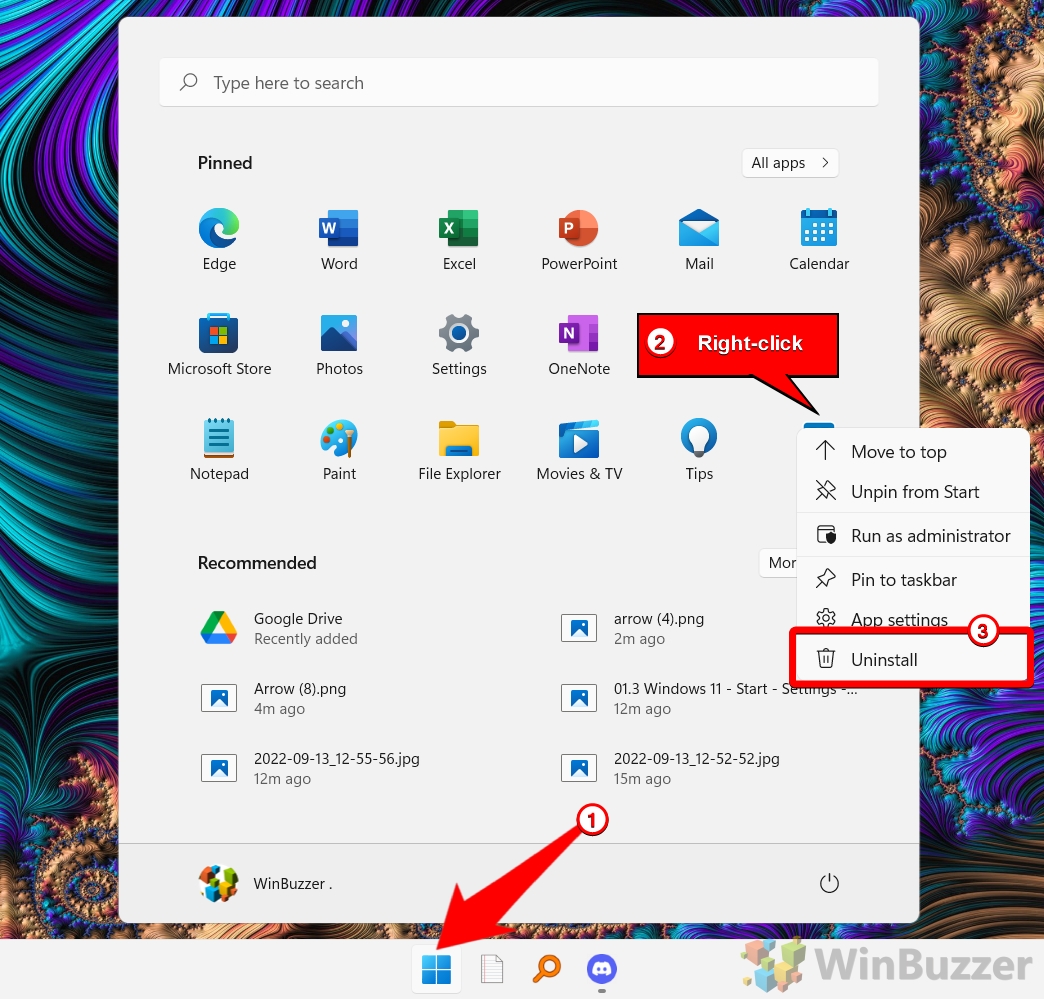
Task: Open the orange magnifier search app on taskbar
Action: (547, 969)
